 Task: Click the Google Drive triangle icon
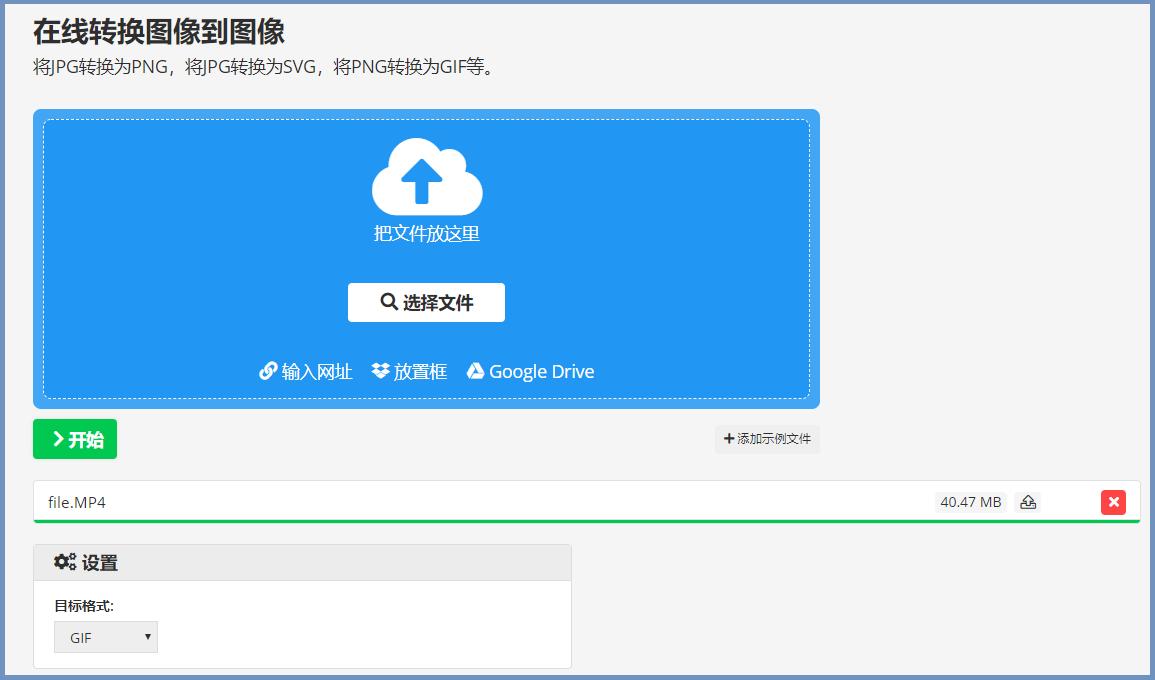pyautogui.click(x=479, y=370)
